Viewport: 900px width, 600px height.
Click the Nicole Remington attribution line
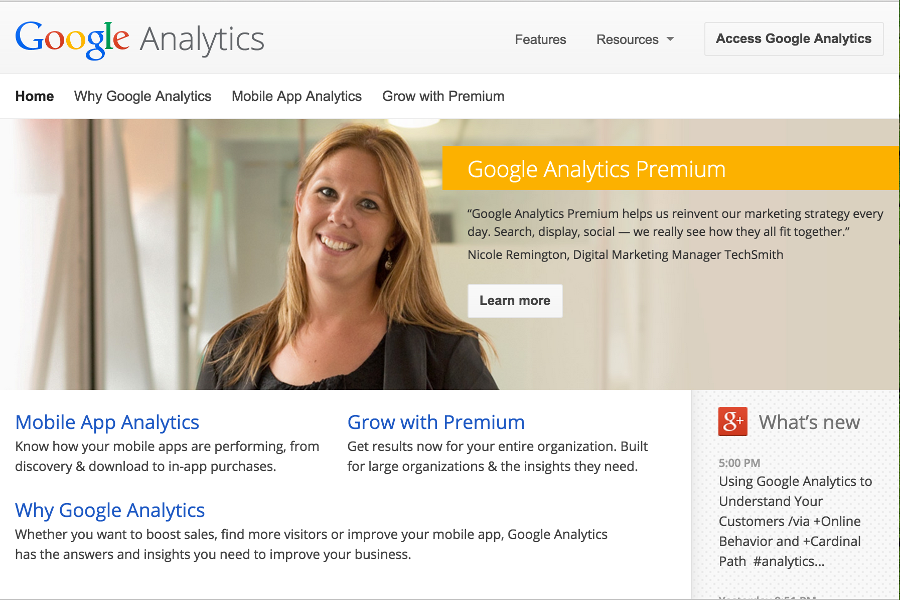pyautogui.click(x=625, y=255)
